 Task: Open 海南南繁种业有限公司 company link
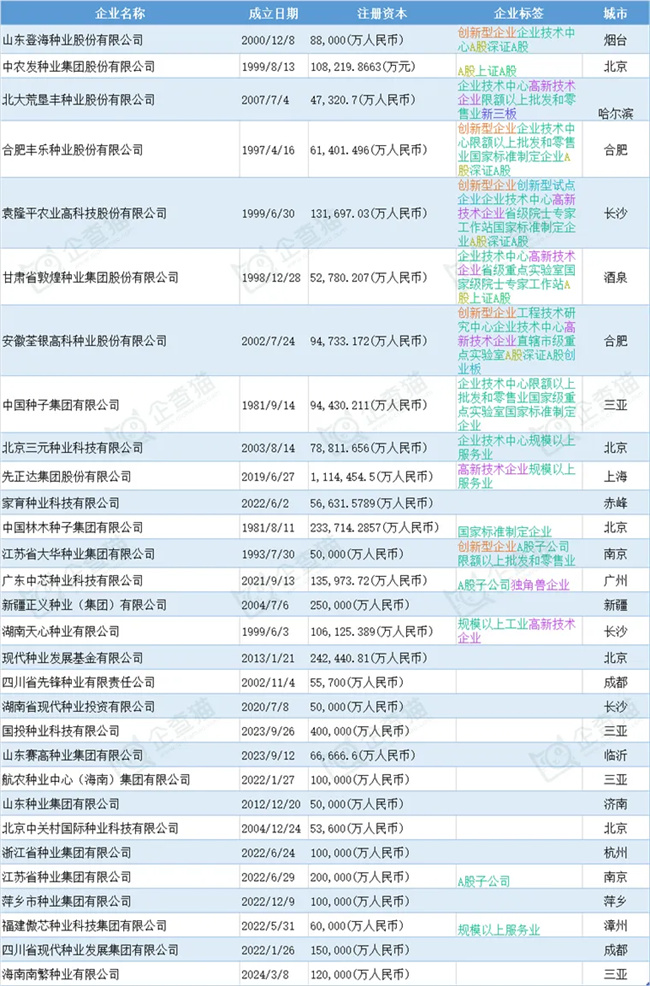coord(62,973)
